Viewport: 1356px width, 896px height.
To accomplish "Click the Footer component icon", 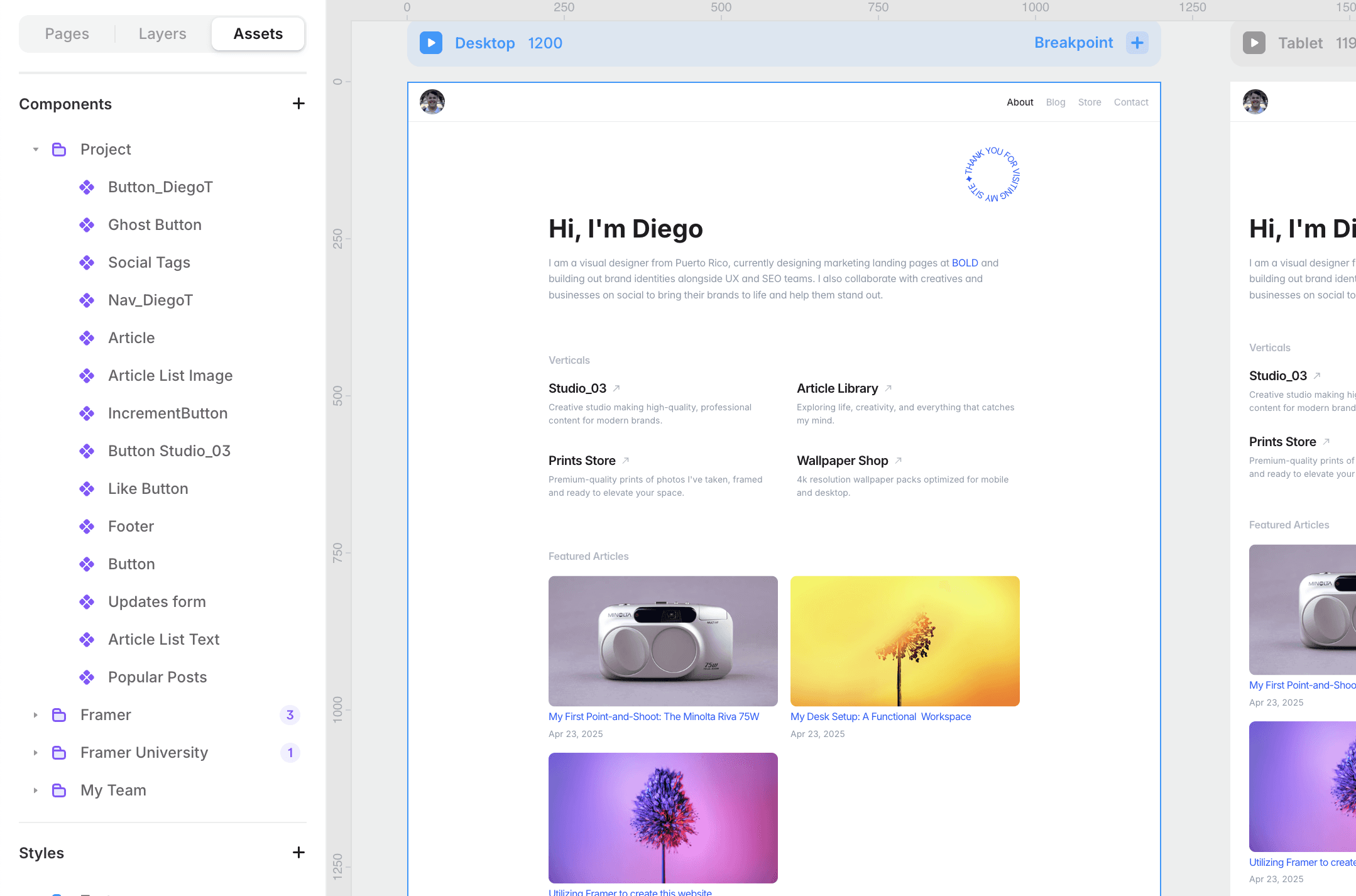I will click(87, 527).
